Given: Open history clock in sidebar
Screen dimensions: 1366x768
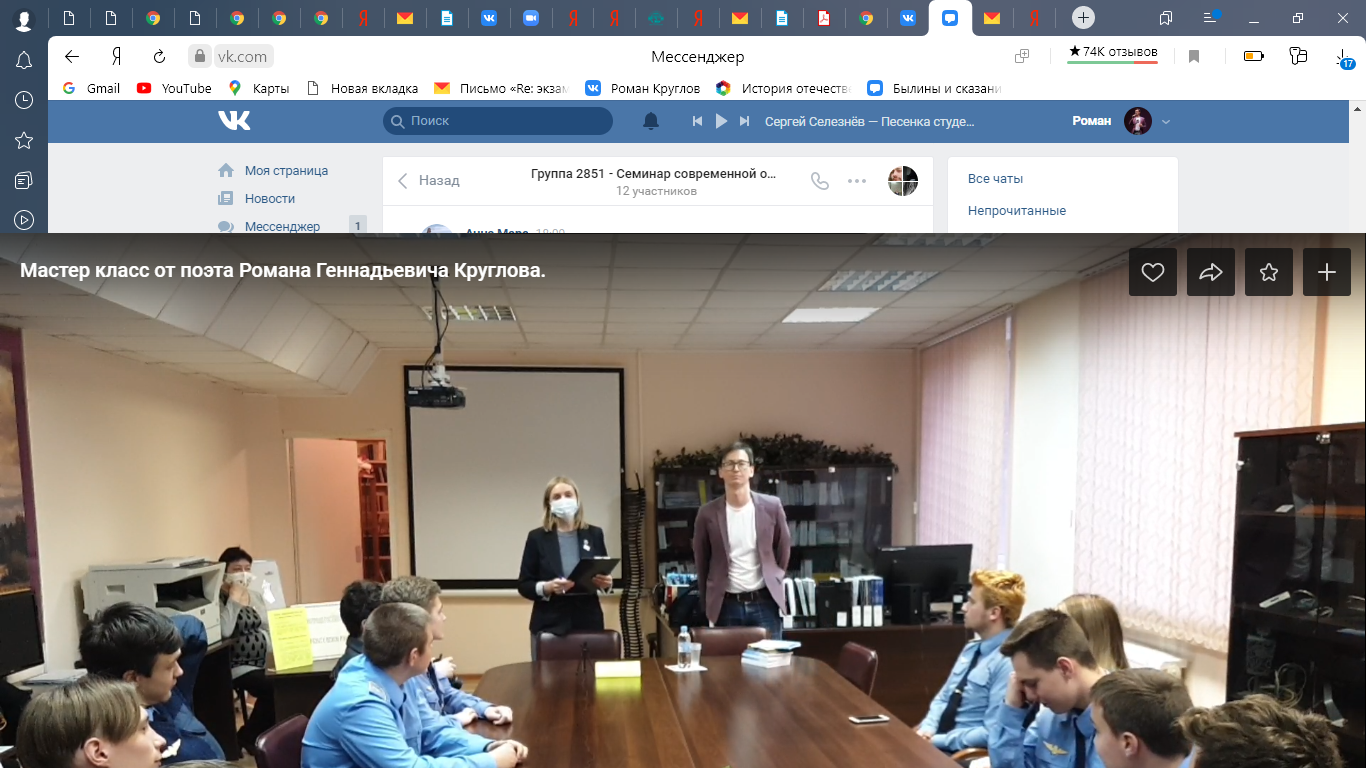Looking at the screenshot, I should (x=24, y=100).
